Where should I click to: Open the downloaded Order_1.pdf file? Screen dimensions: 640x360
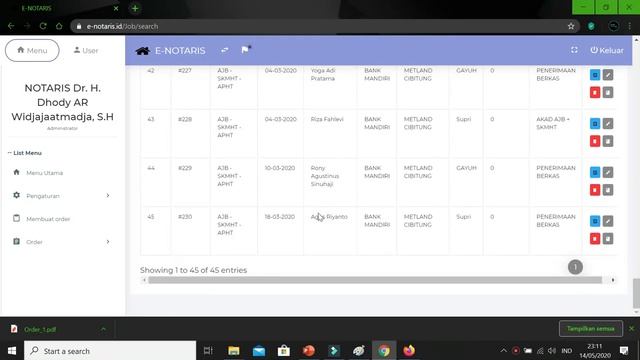40,329
